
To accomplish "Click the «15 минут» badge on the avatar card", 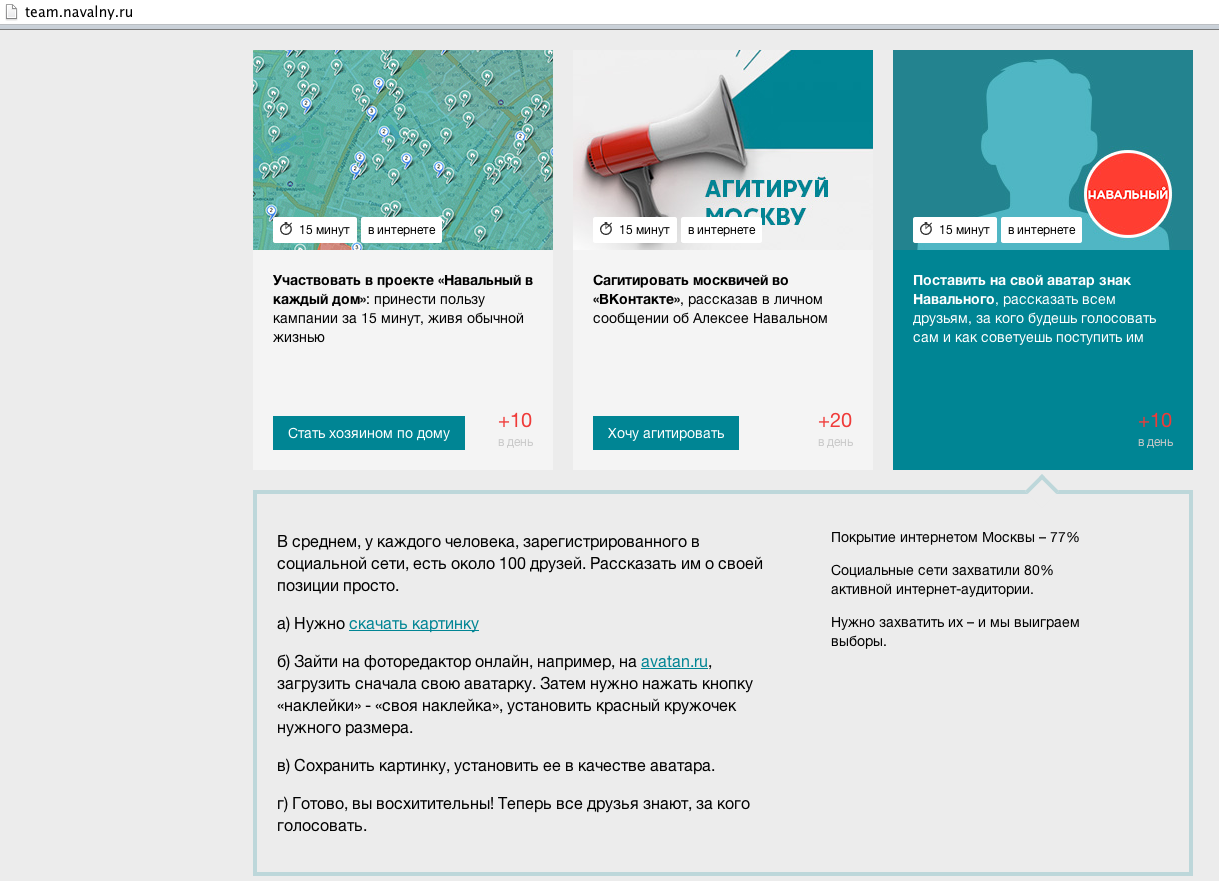I will tap(955, 230).
